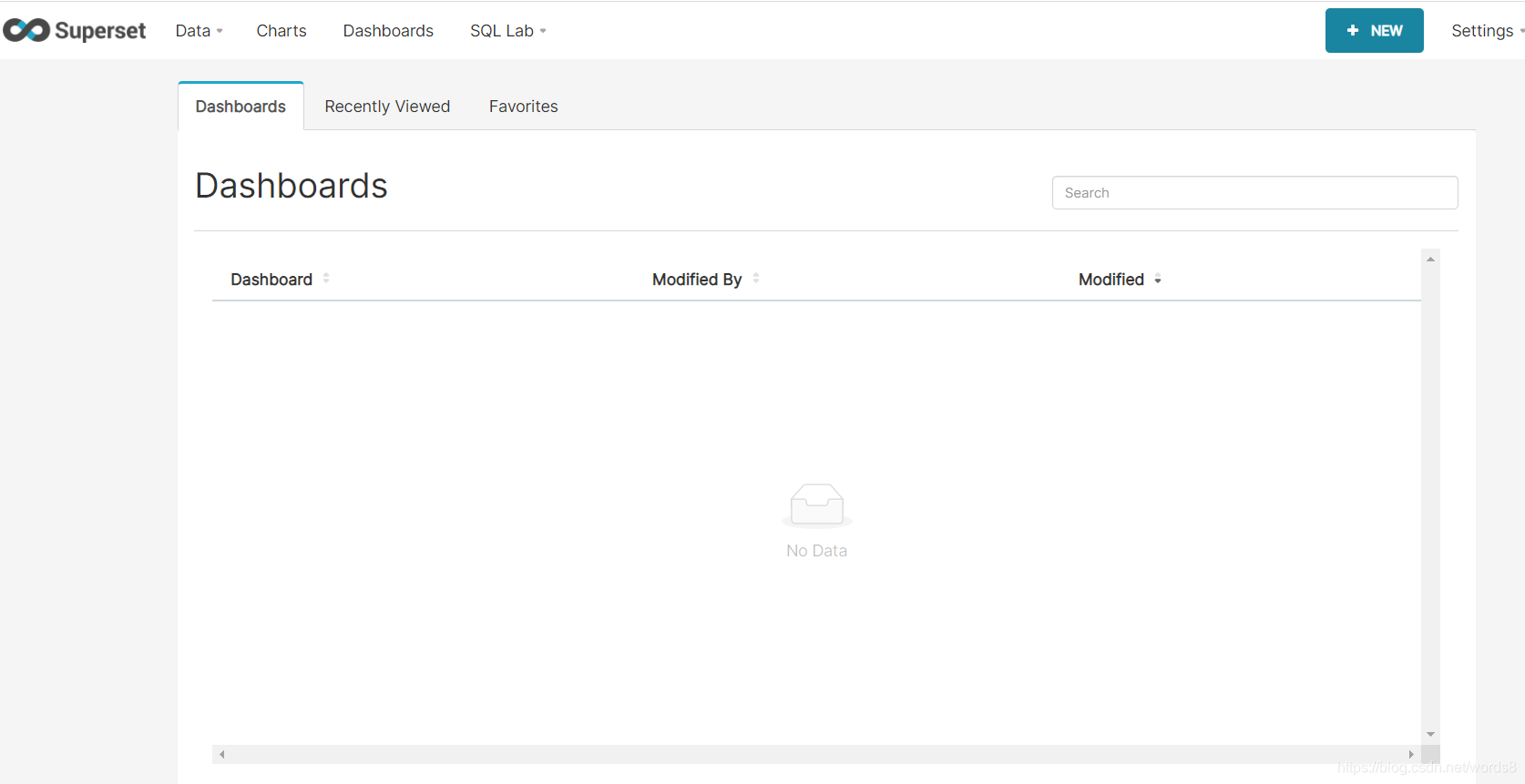Image resolution: width=1525 pixels, height=784 pixels.
Task: Expand the SQL Lab dropdown menu
Action: point(507,31)
